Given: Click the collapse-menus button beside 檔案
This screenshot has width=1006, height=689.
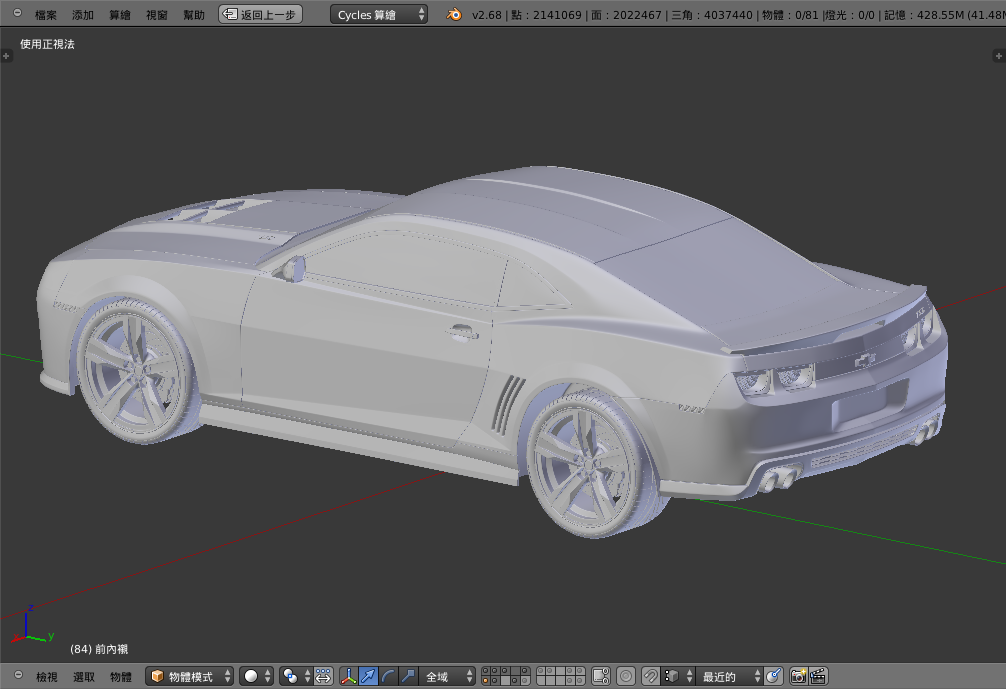Looking at the screenshot, I should point(17,14).
